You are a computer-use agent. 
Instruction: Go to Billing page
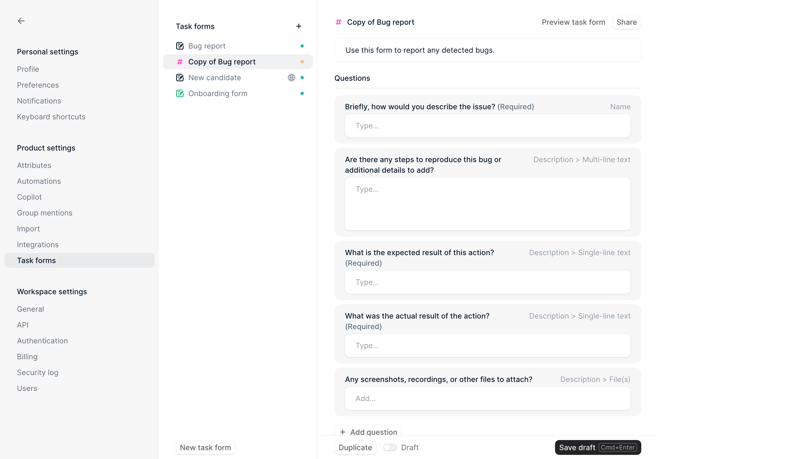27,356
